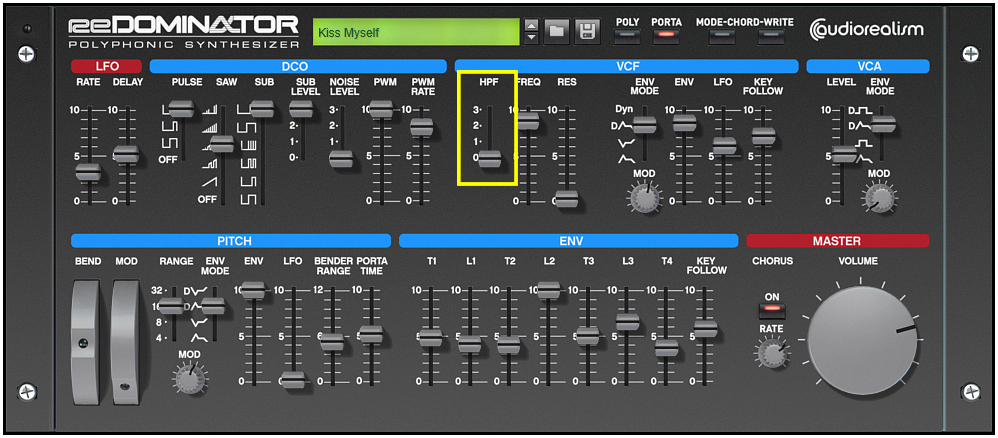
Task: Toggle the PORTA button
Action: [x=666, y=37]
